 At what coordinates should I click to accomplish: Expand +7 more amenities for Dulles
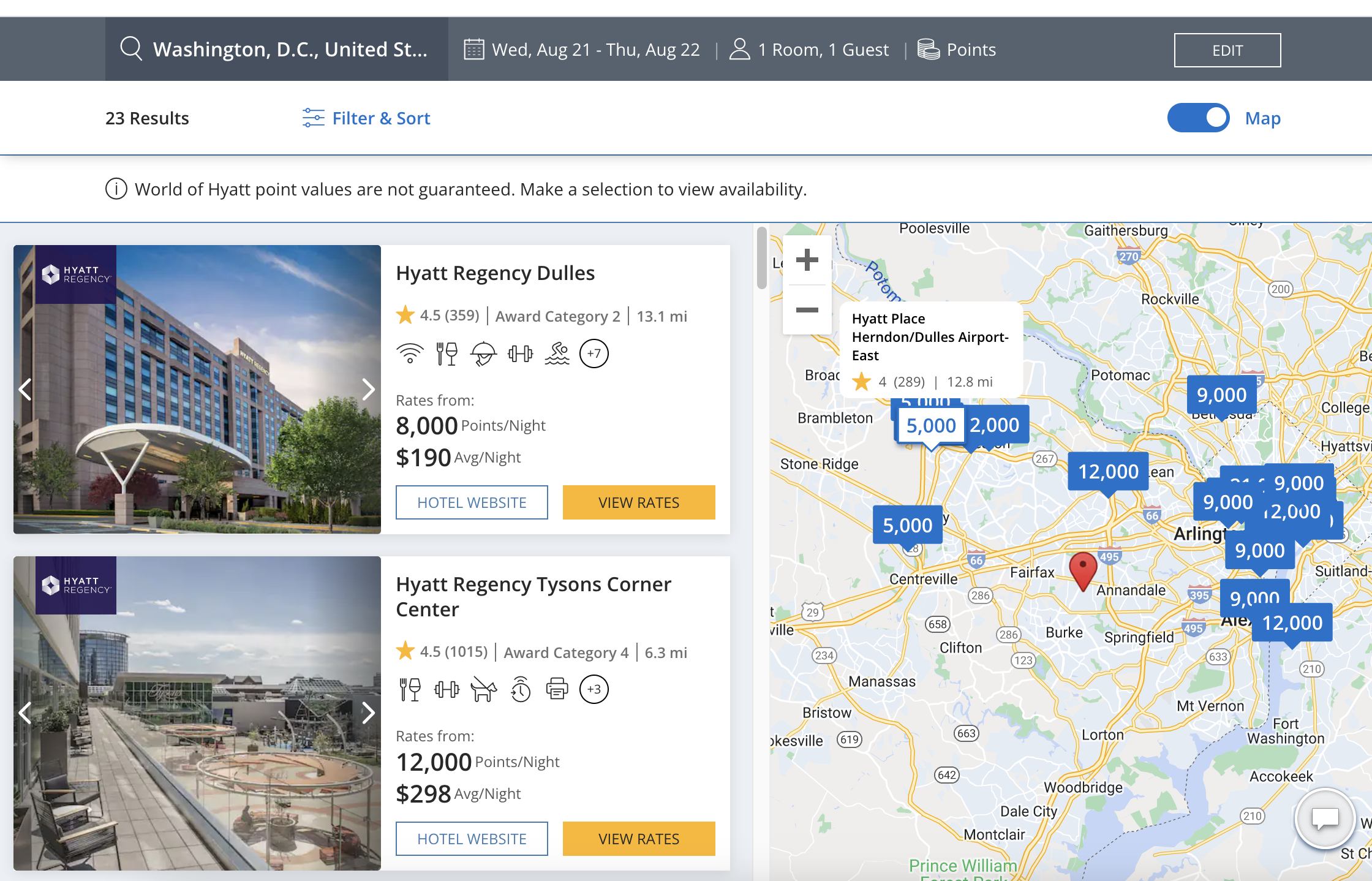[x=594, y=354]
